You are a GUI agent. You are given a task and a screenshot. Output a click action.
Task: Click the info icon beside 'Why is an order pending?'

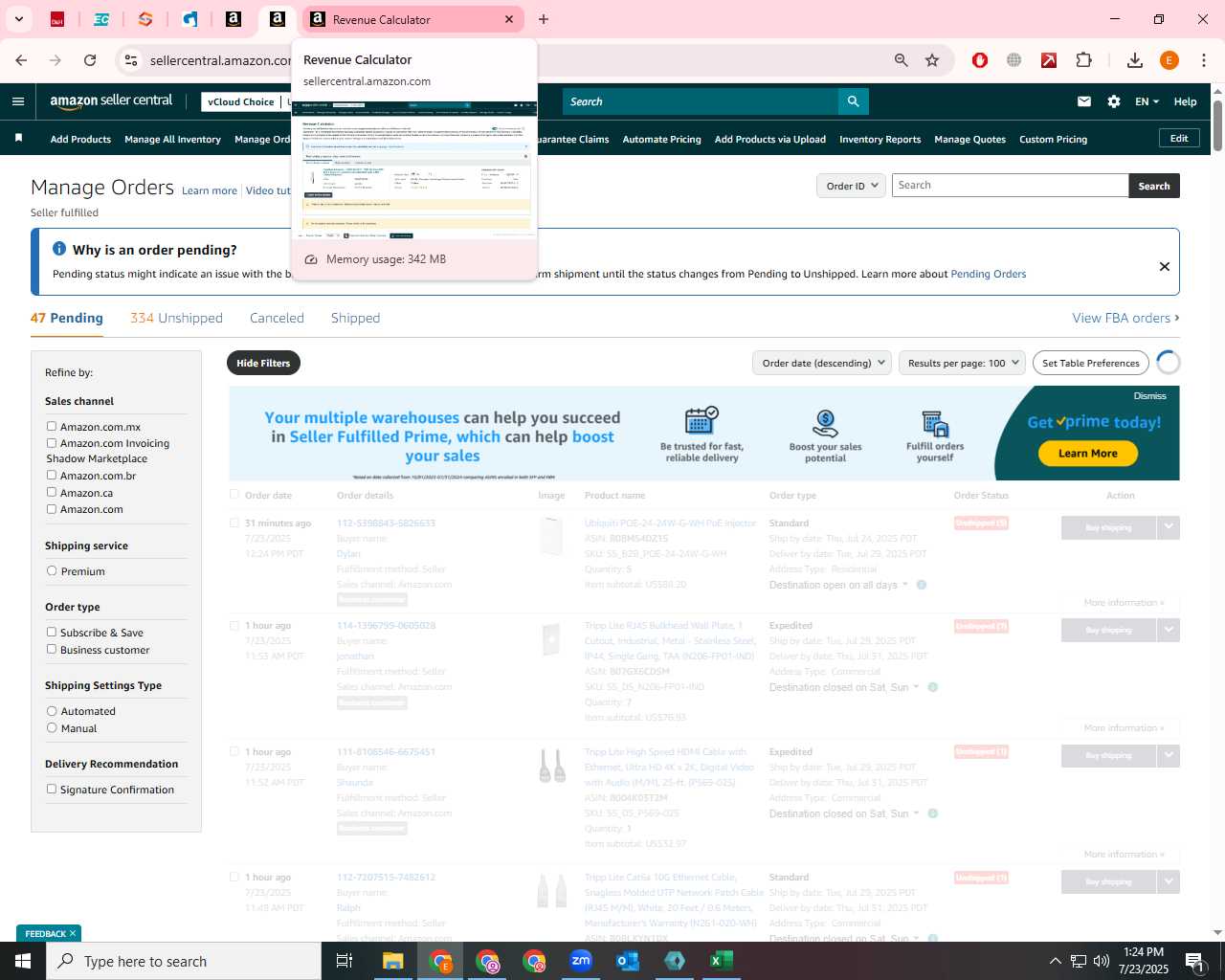(x=59, y=249)
